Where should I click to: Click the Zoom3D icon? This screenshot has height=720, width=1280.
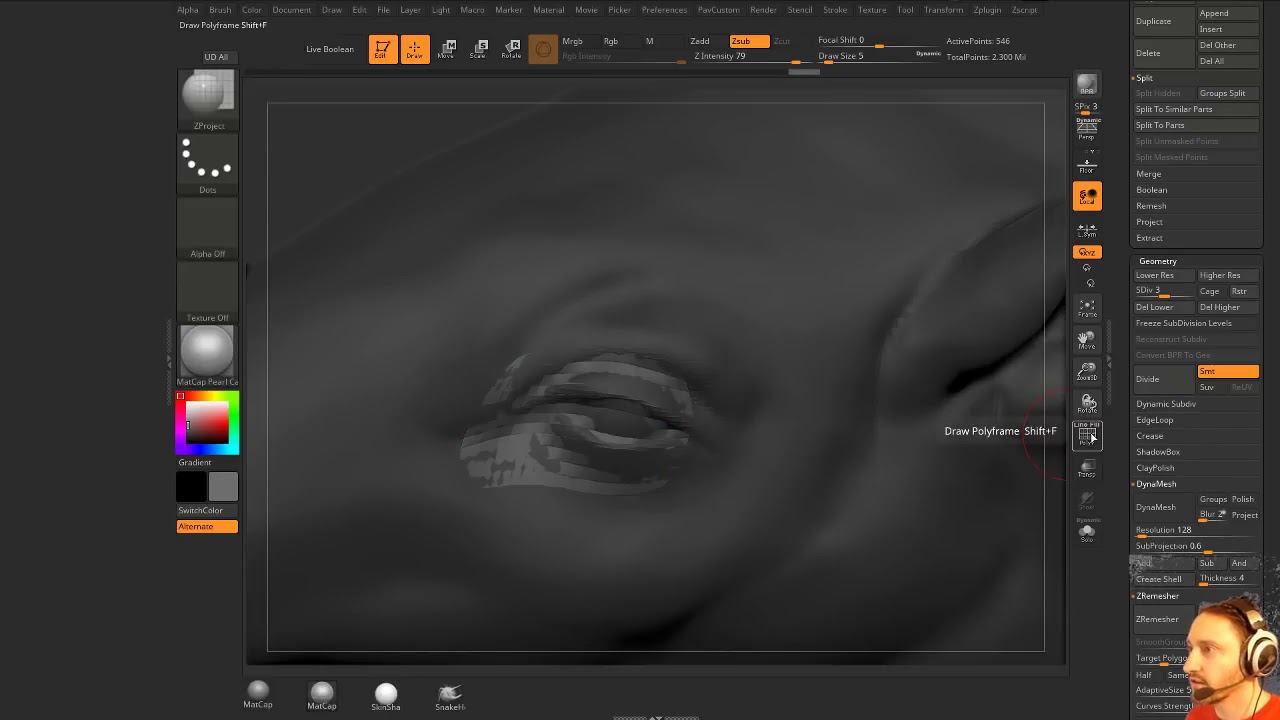1087,373
